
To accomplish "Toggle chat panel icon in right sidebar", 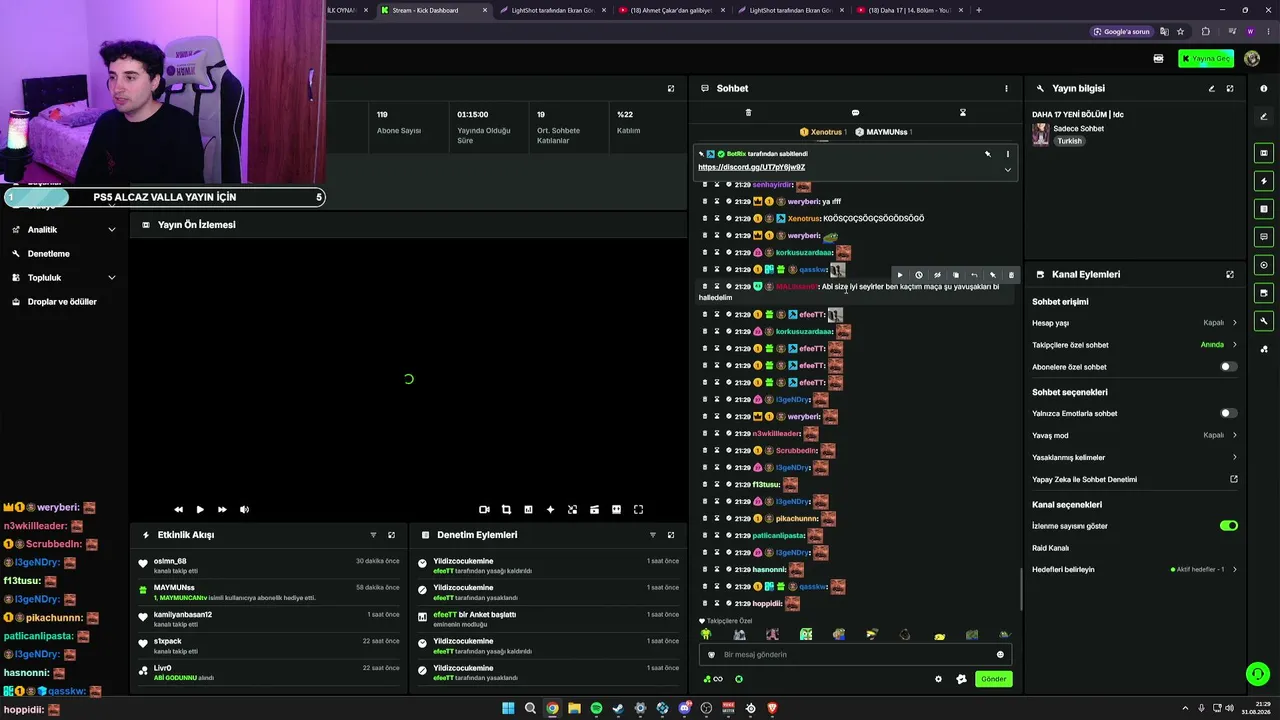I will pyautogui.click(x=1264, y=237).
